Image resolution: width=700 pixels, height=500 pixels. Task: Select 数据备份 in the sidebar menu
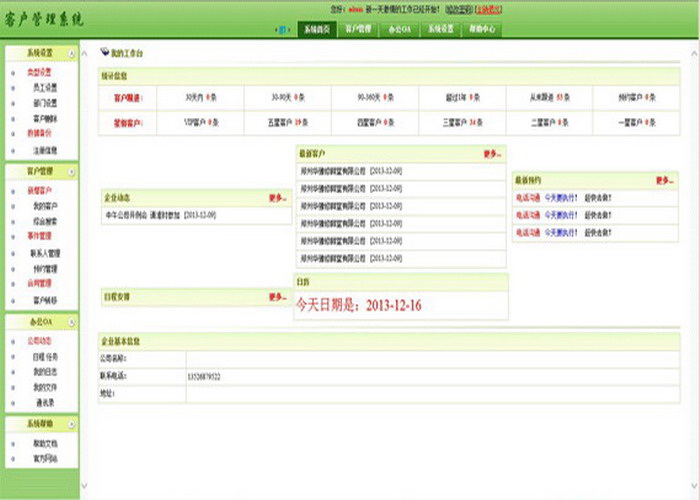click(42, 132)
